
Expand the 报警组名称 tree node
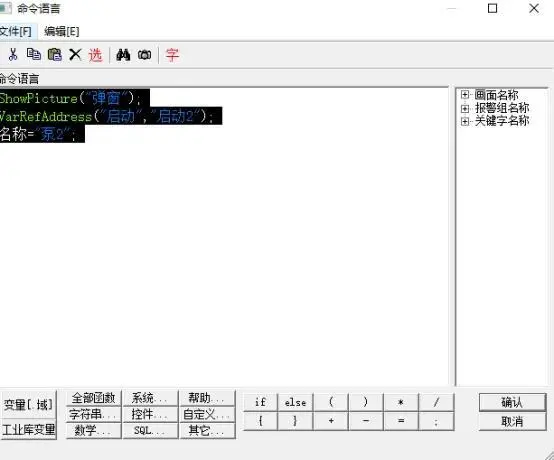coord(465,108)
